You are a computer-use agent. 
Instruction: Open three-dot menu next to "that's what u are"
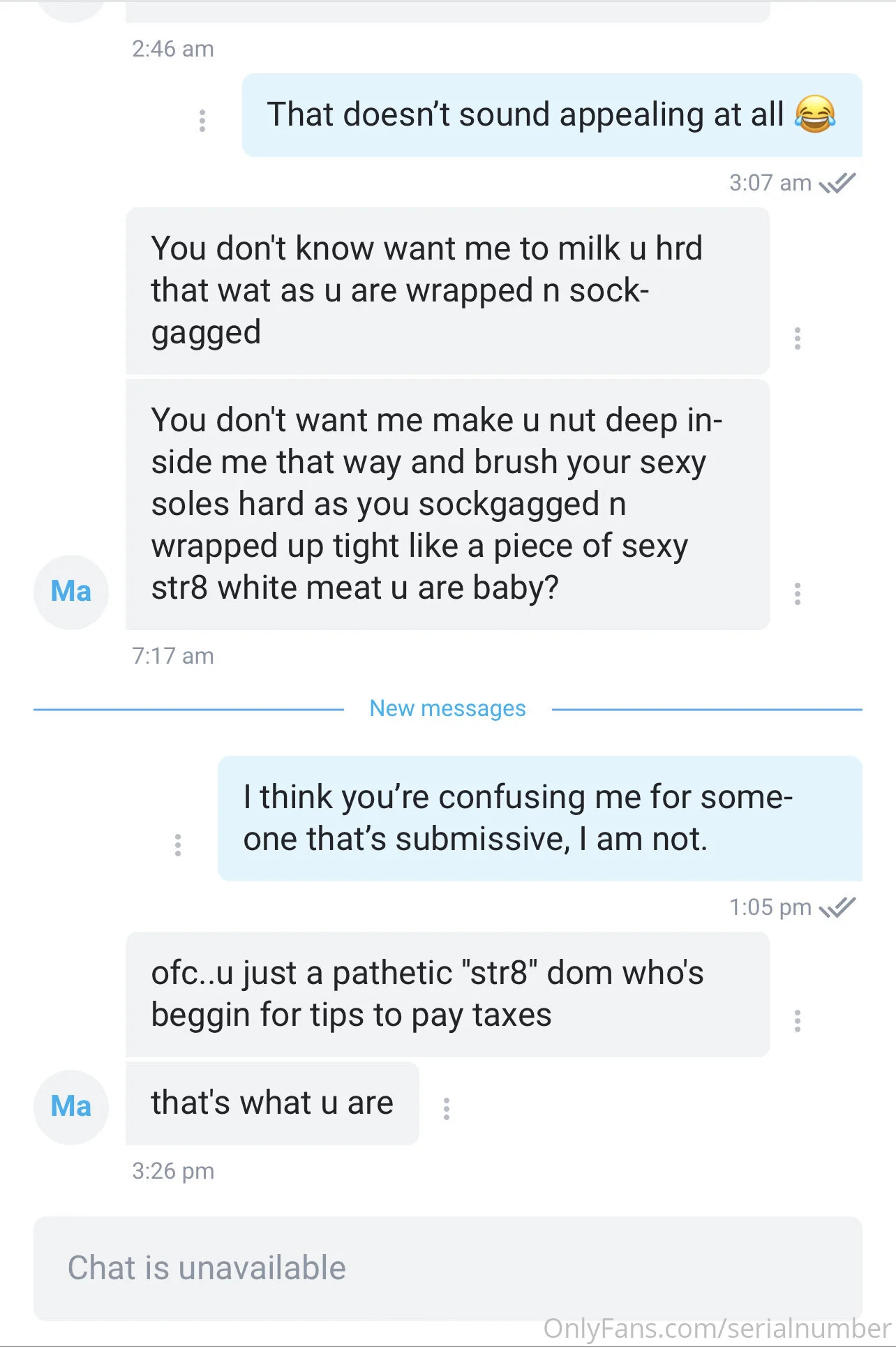click(x=447, y=1108)
